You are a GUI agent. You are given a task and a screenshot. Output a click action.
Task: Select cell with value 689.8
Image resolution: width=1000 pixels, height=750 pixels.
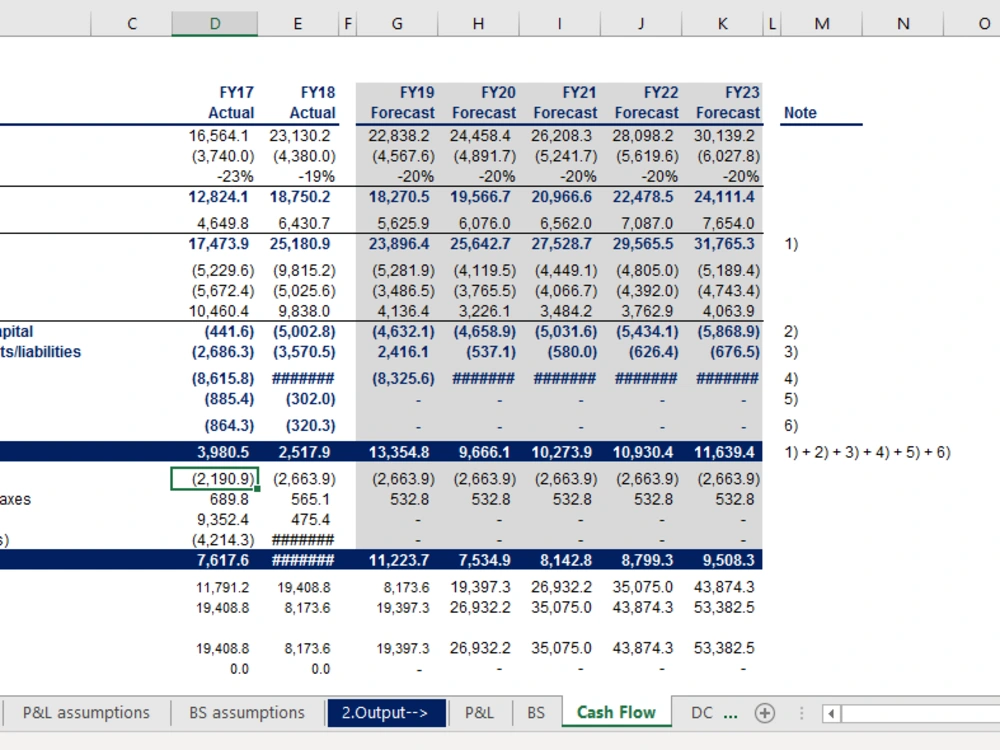[229, 499]
